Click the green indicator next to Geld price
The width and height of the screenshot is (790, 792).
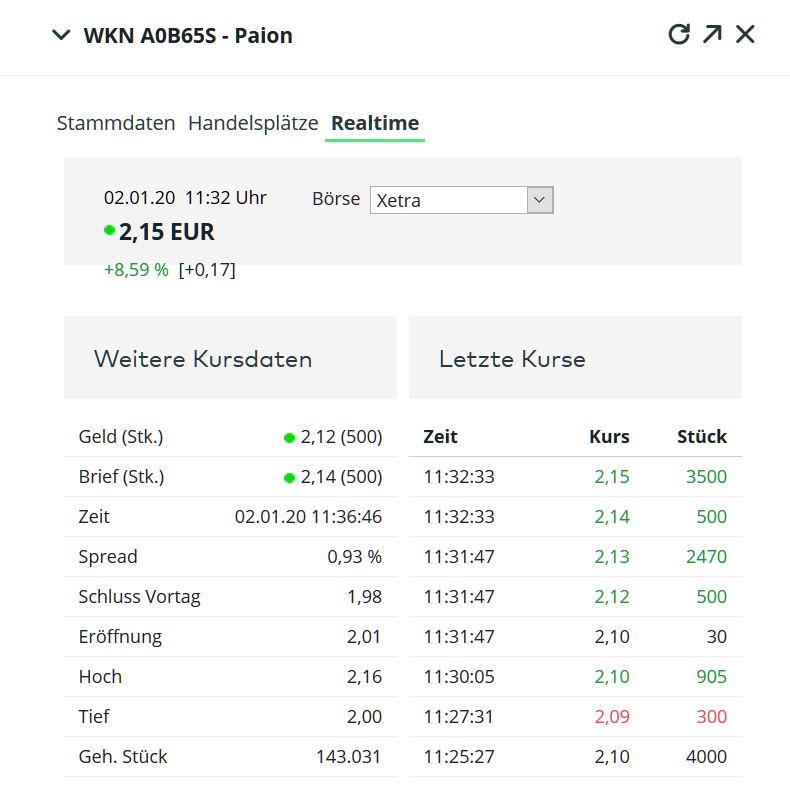(x=289, y=438)
